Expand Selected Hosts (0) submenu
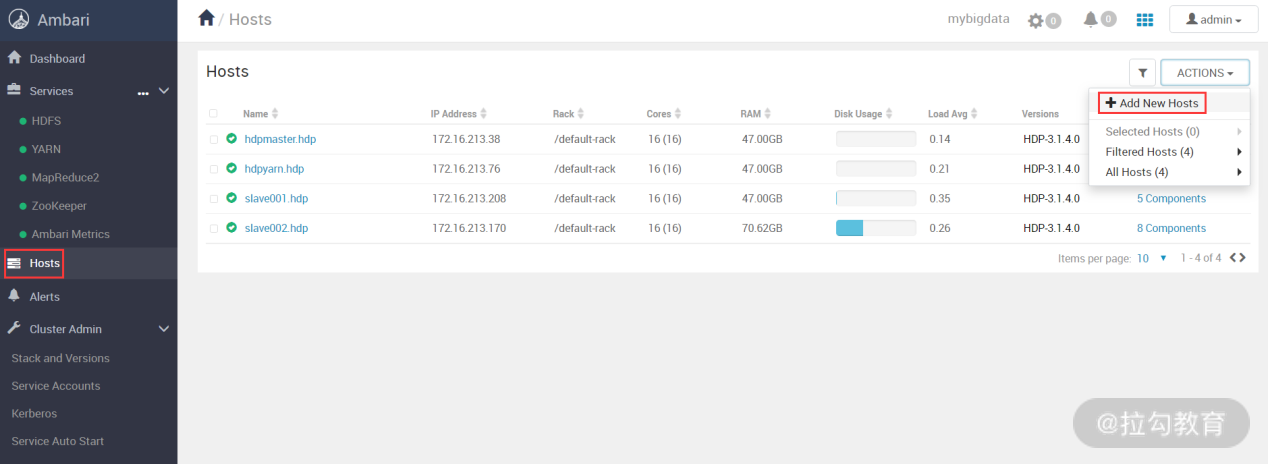This screenshot has width=1268, height=464. click(x=1169, y=132)
